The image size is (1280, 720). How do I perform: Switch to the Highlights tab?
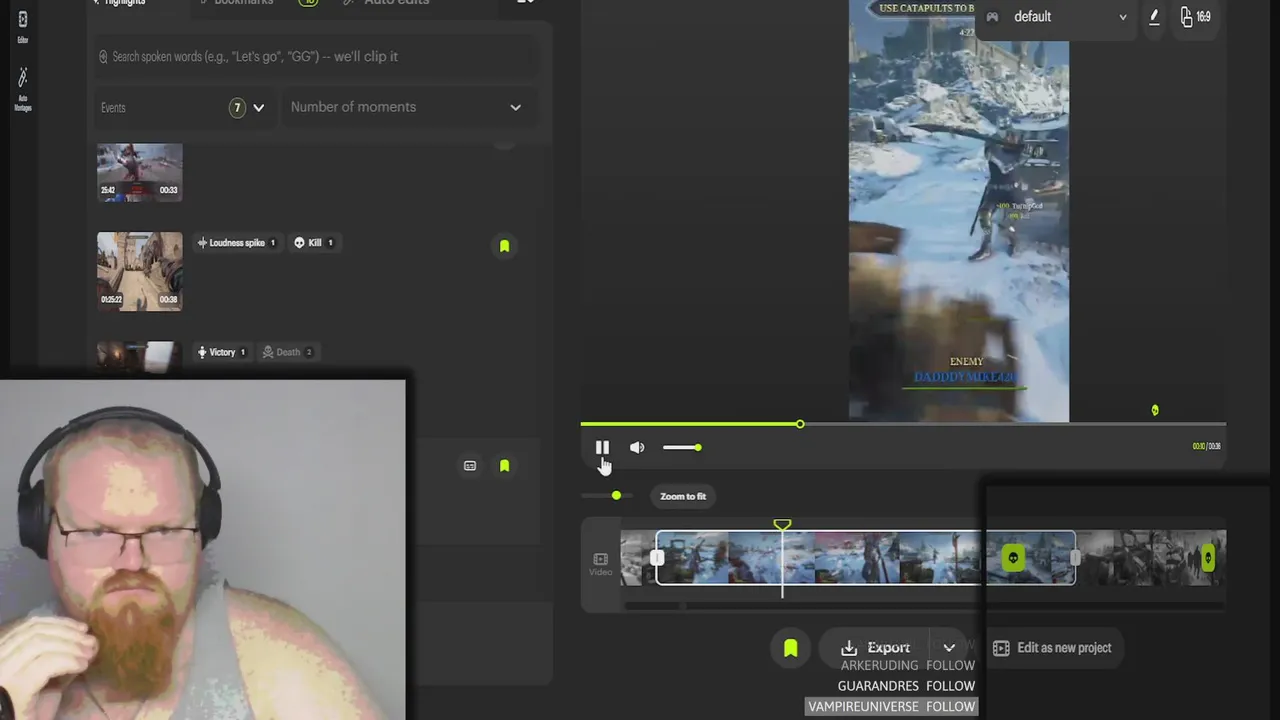118,3
